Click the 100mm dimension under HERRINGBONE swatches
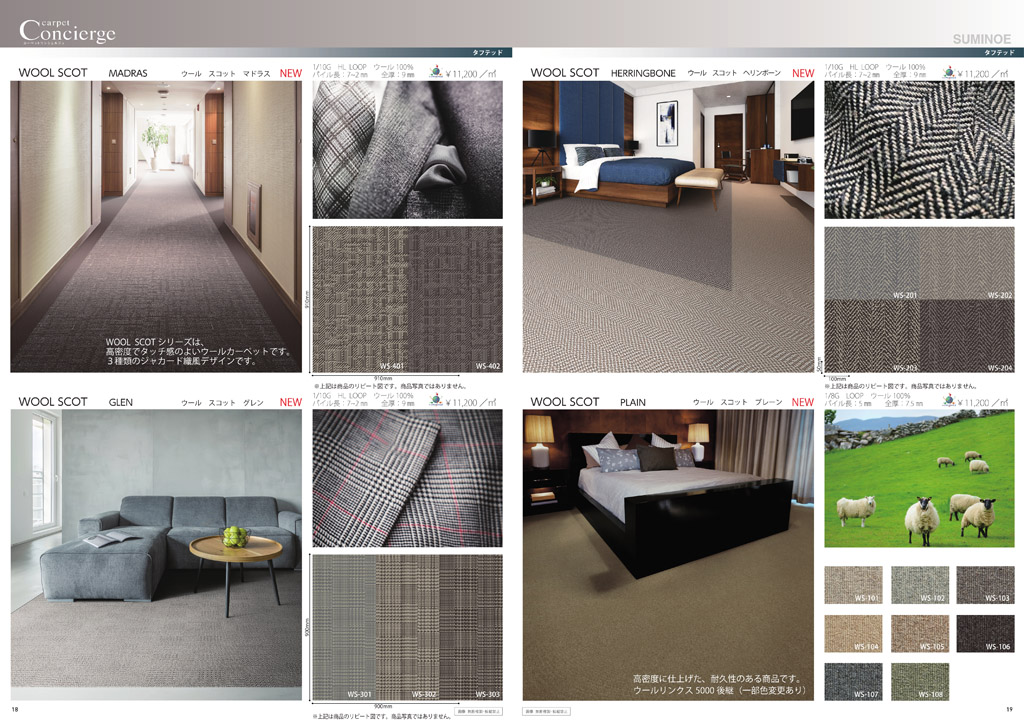The width and height of the screenshot is (1024, 724). (x=838, y=379)
